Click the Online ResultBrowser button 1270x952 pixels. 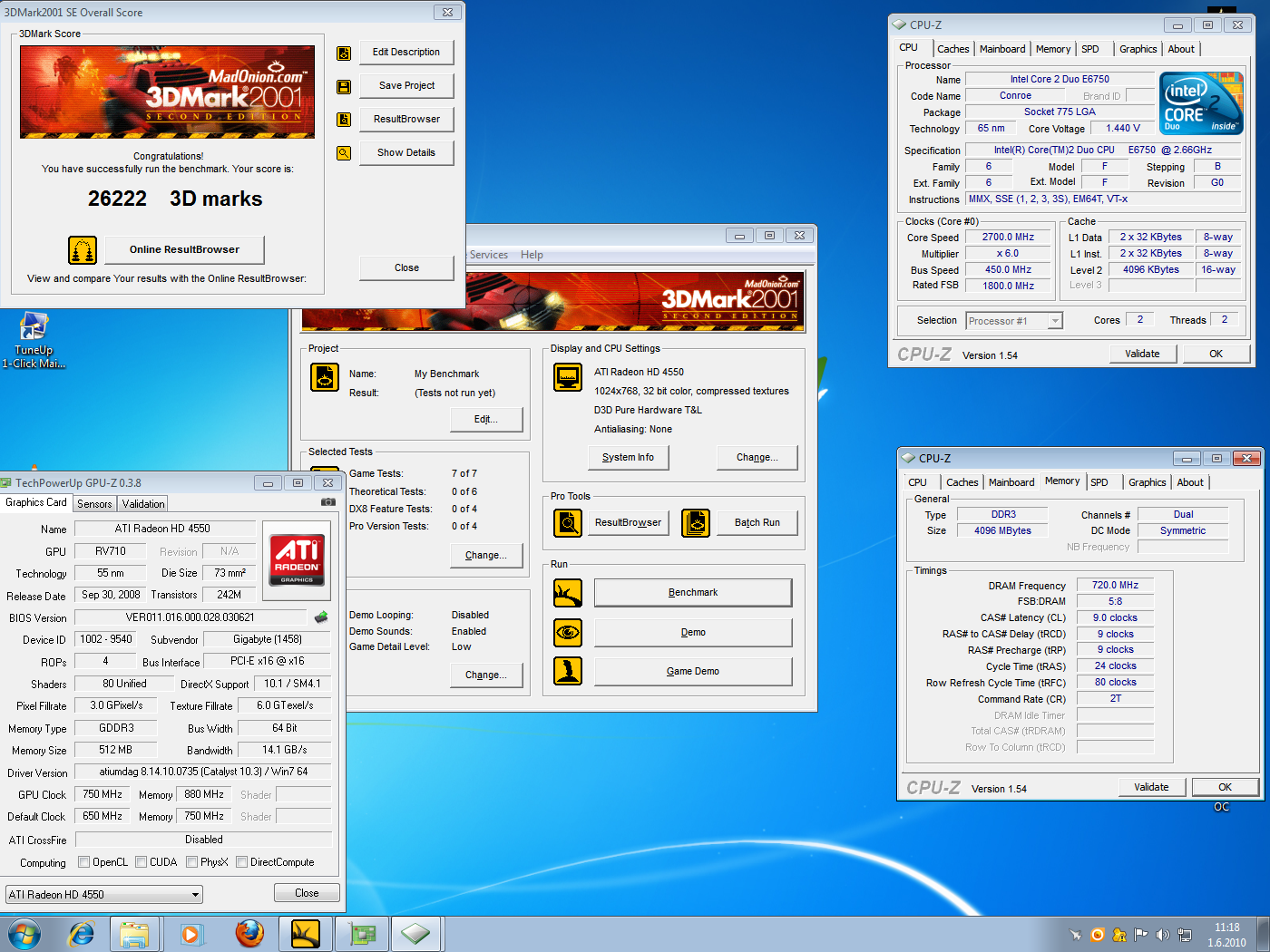184,249
